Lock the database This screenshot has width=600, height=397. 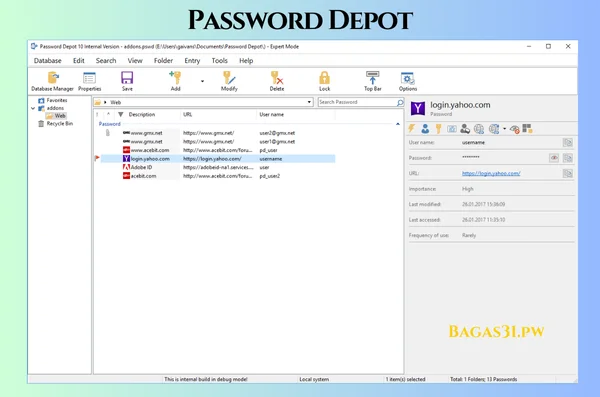click(x=324, y=81)
